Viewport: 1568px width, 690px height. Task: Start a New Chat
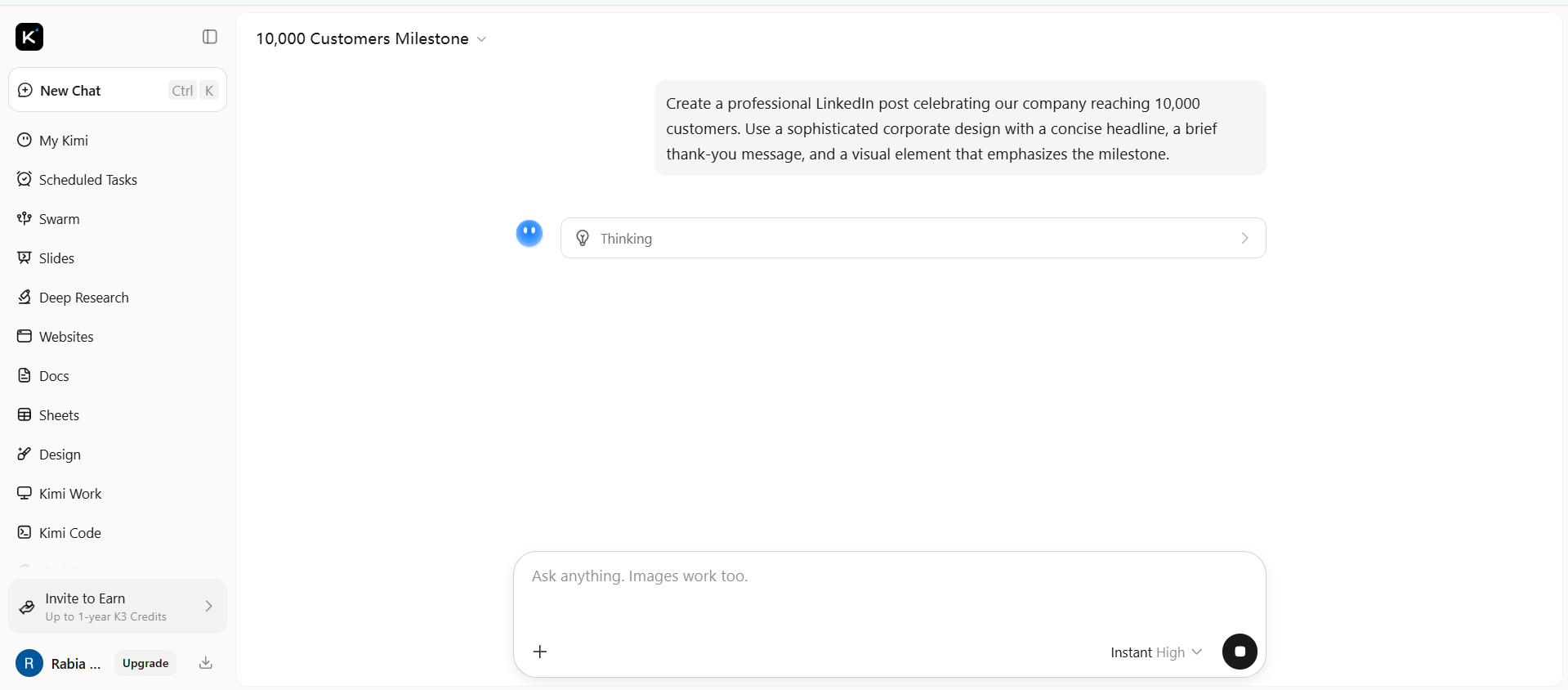[118, 90]
